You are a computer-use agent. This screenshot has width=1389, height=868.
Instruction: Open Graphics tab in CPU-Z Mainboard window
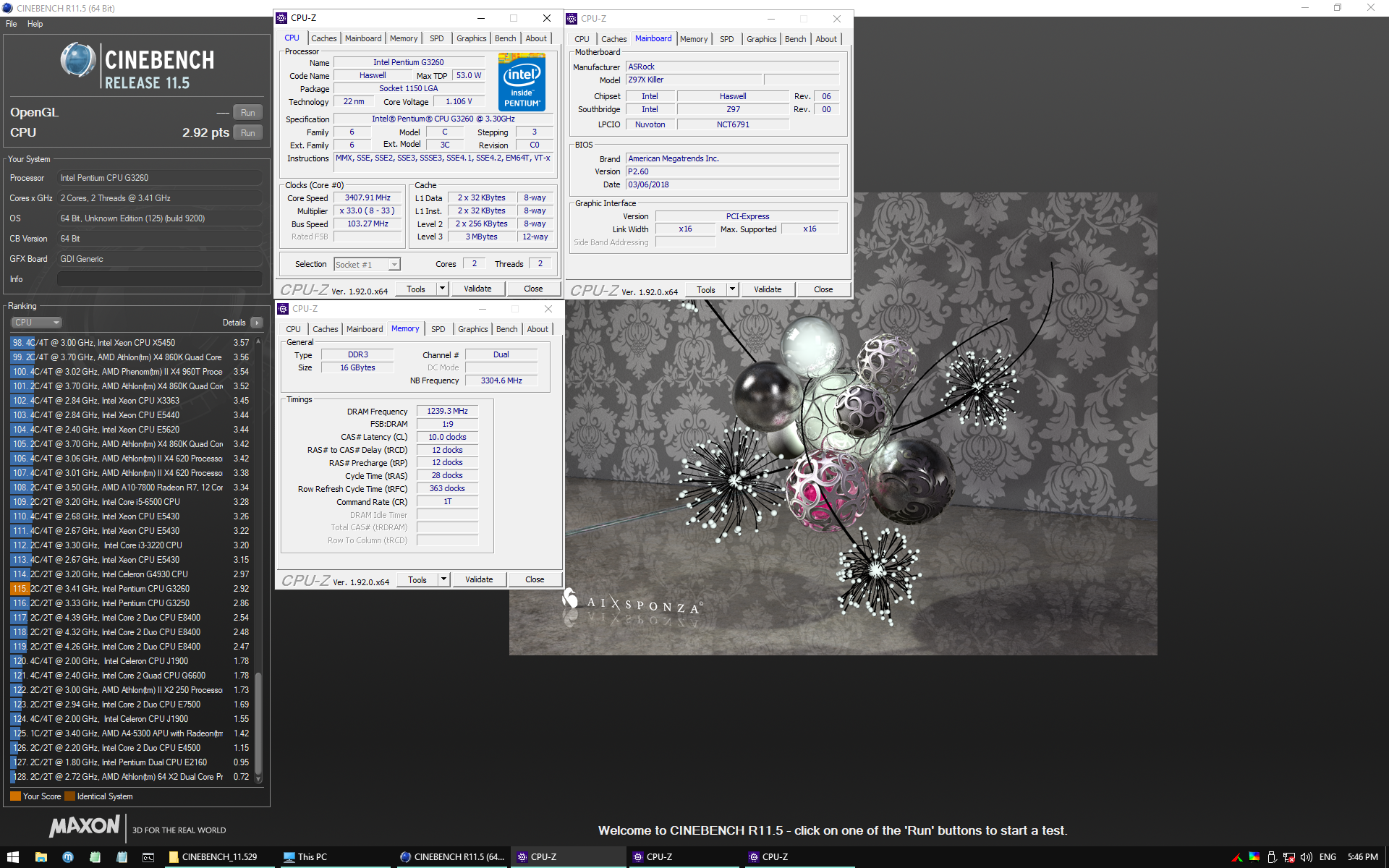point(761,39)
